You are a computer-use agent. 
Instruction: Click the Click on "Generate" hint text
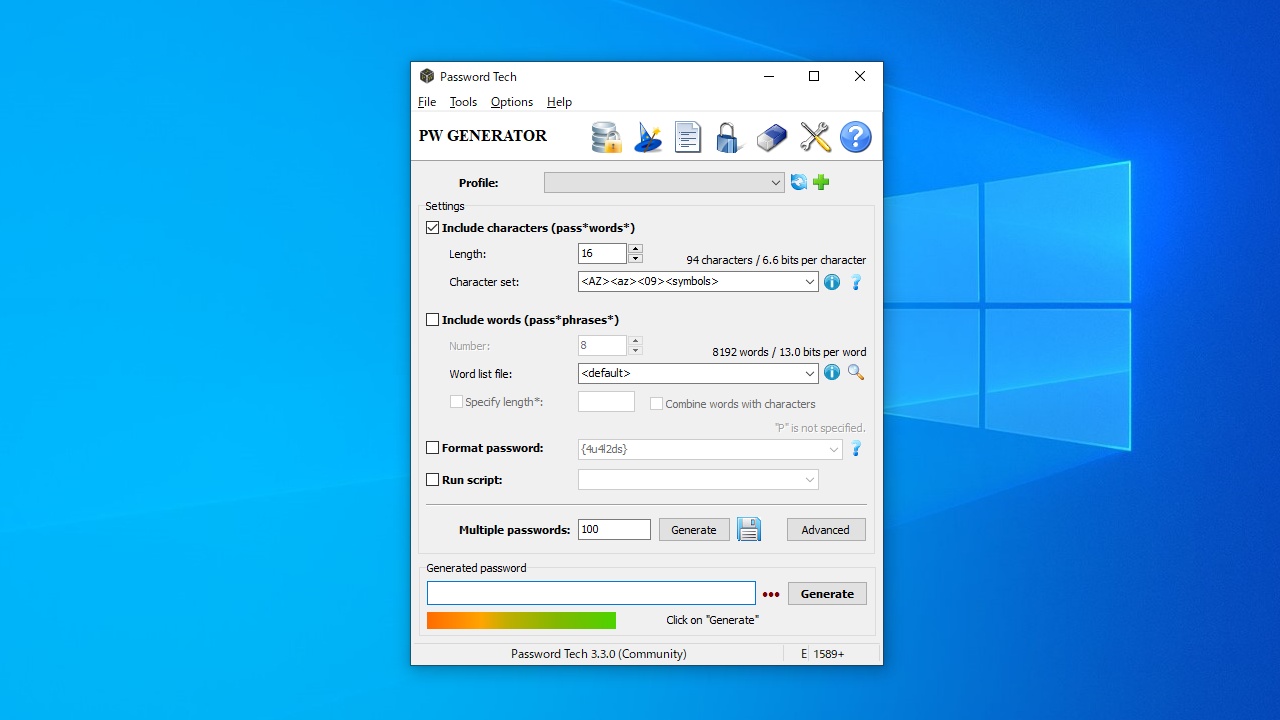(x=712, y=620)
